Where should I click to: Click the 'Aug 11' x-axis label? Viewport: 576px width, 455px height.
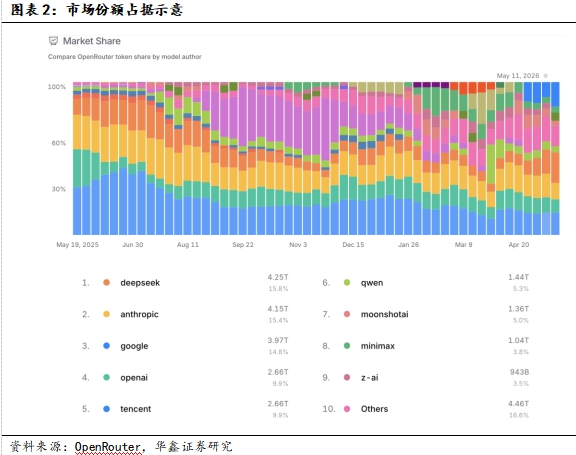(x=188, y=245)
